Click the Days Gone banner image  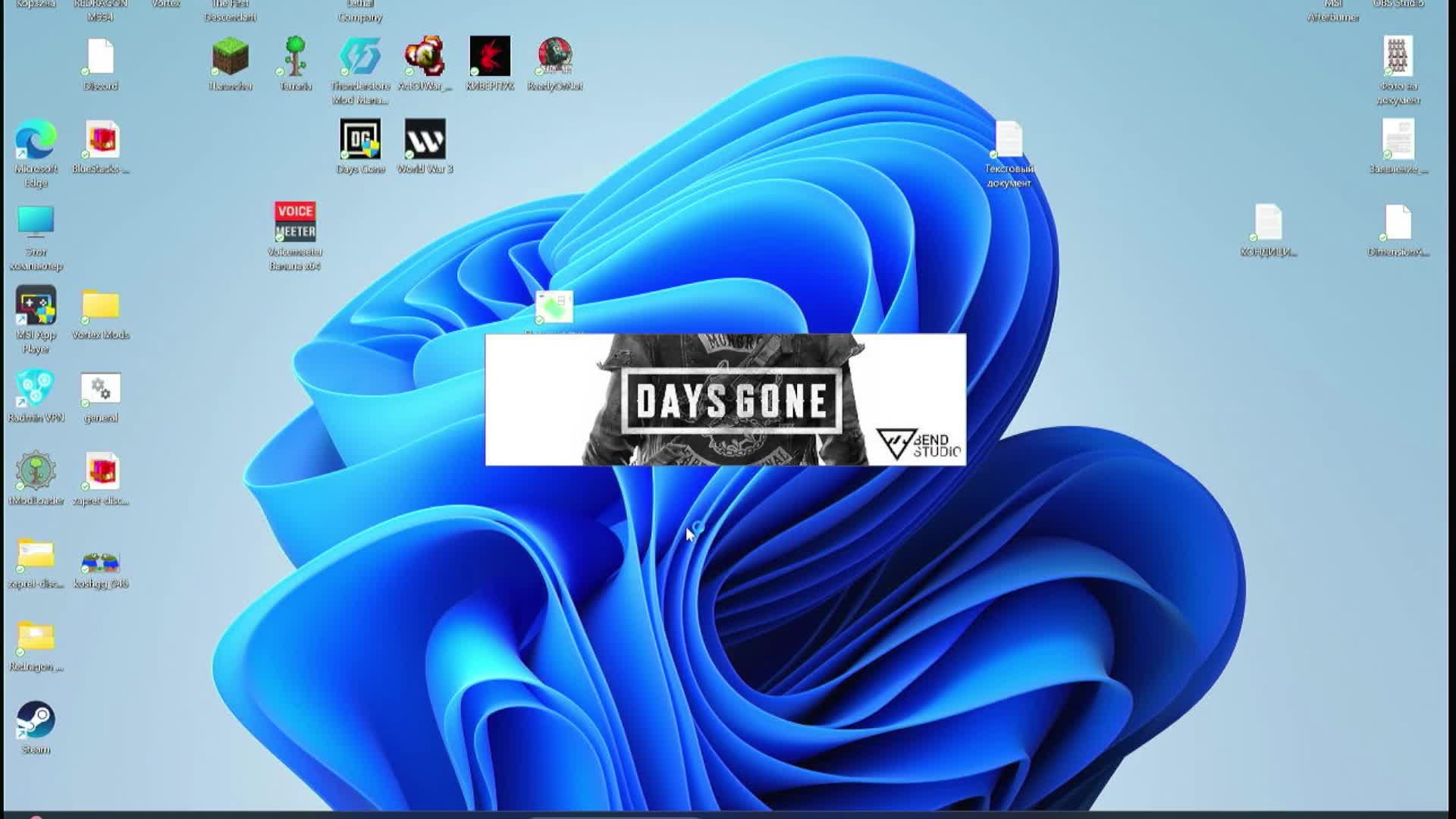726,398
